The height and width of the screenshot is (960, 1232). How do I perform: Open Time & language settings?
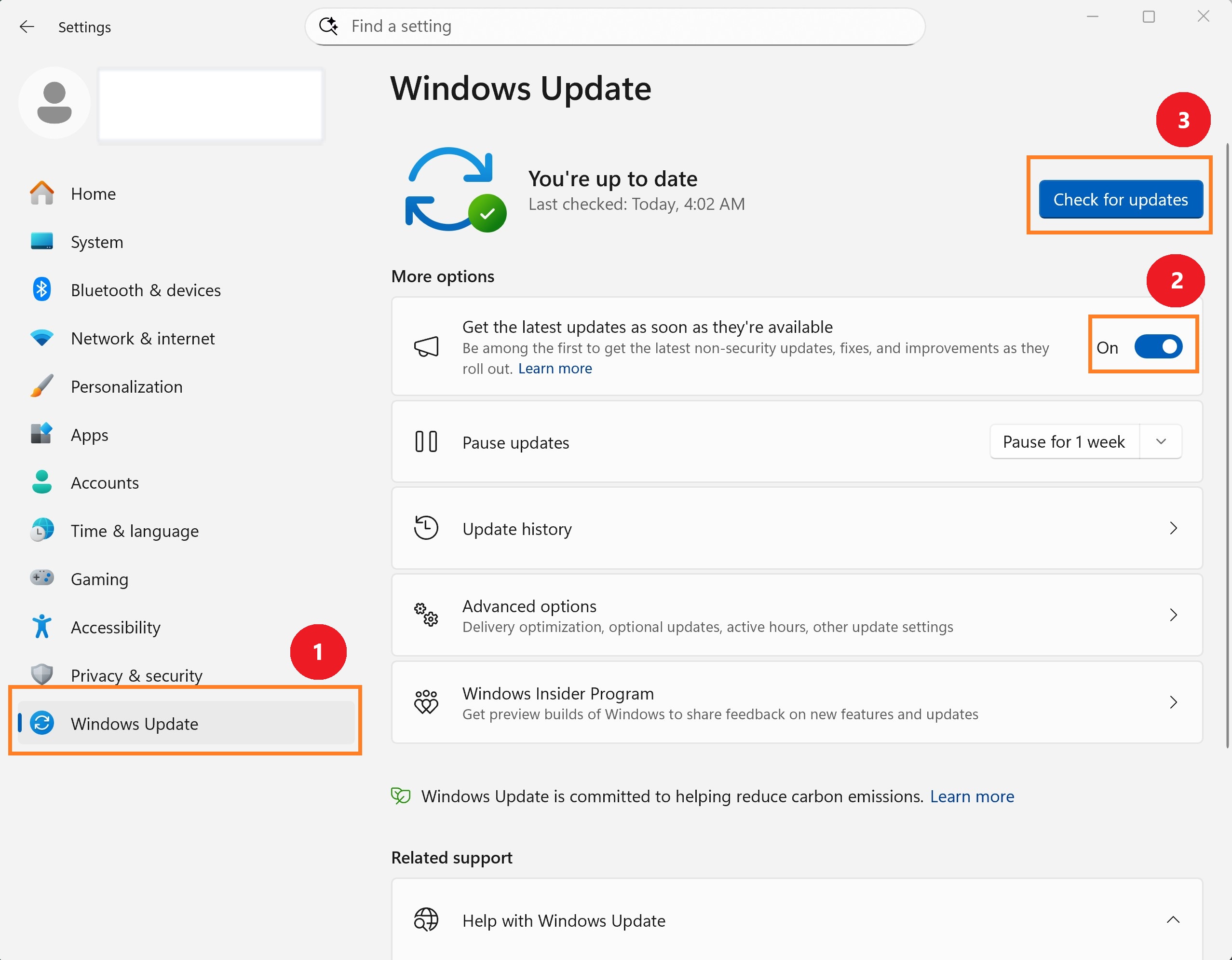186,531
